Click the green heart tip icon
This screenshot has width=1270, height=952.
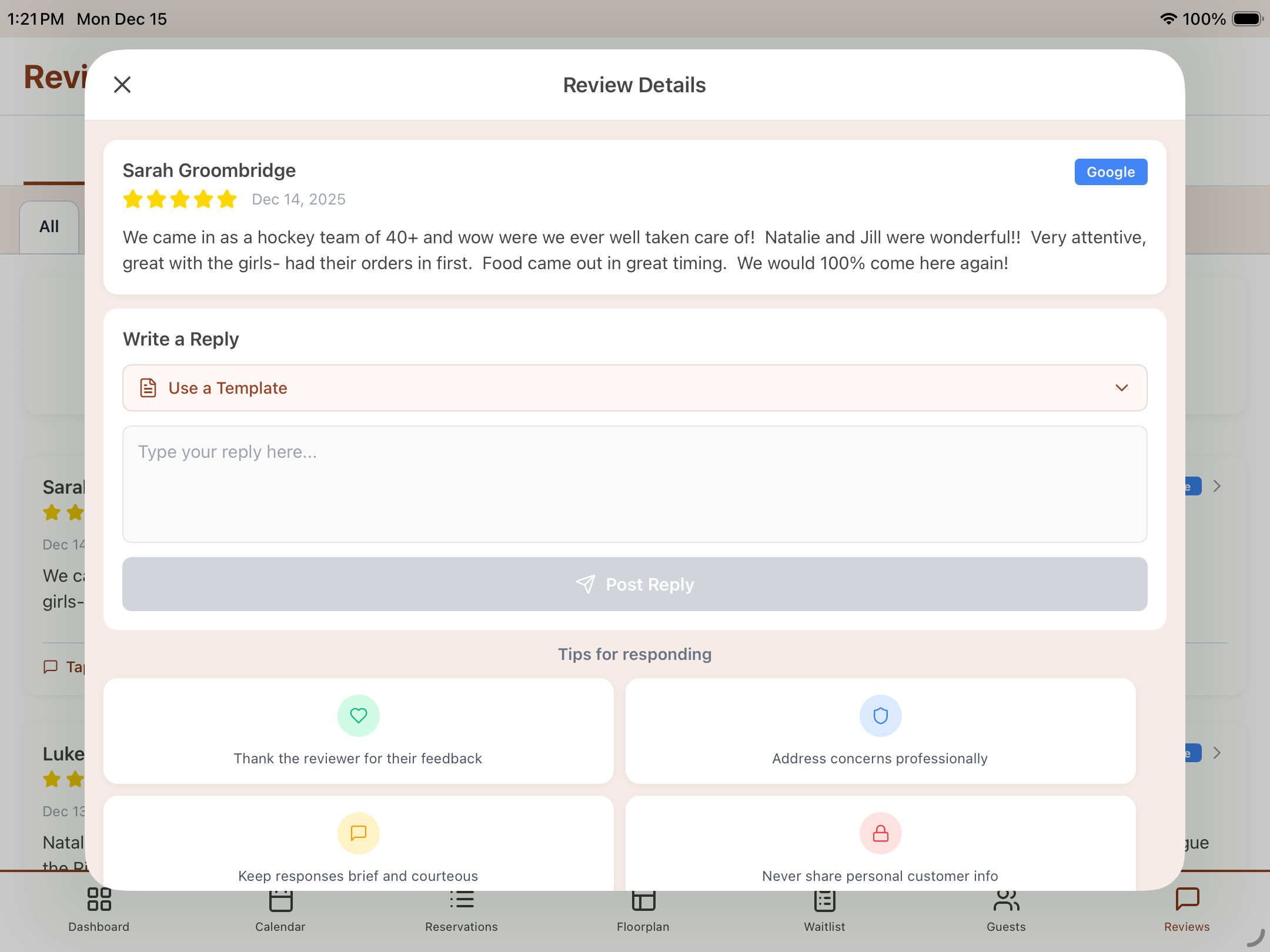click(x=358, y=715)
